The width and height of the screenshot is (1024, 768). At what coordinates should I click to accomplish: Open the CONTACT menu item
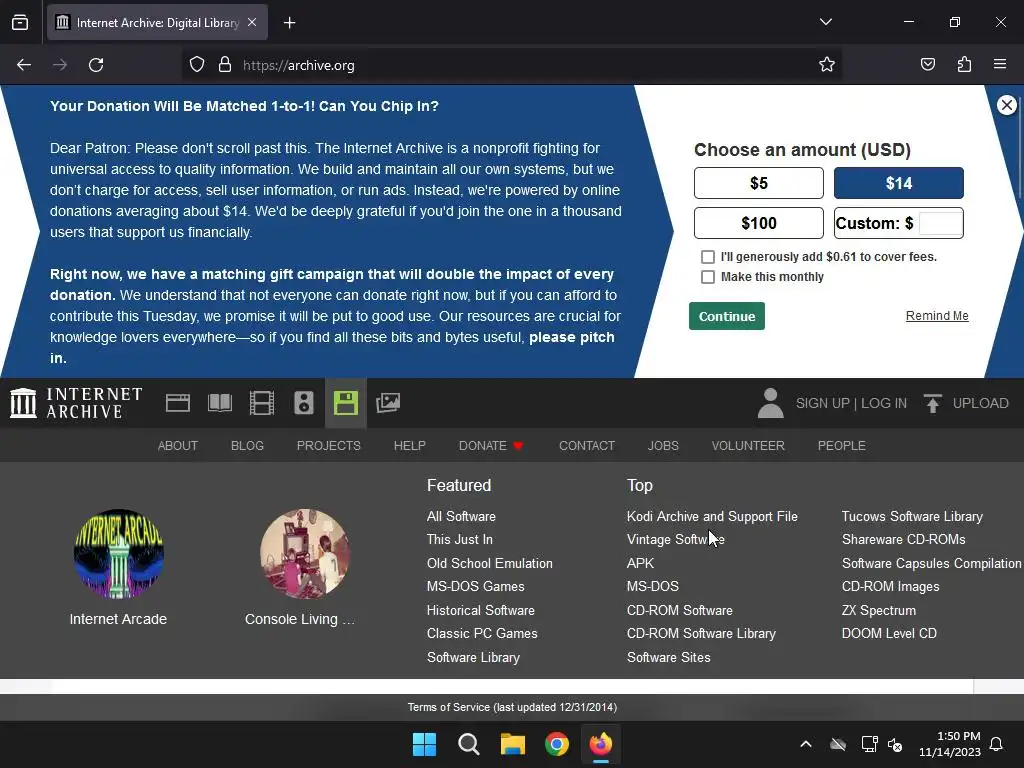click(x=587, y=445)
